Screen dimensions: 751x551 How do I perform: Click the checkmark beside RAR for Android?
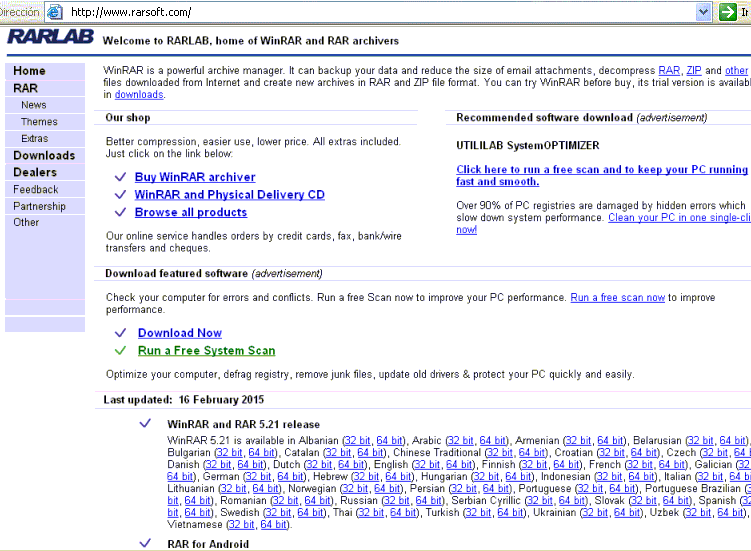(x=145, y=543)
